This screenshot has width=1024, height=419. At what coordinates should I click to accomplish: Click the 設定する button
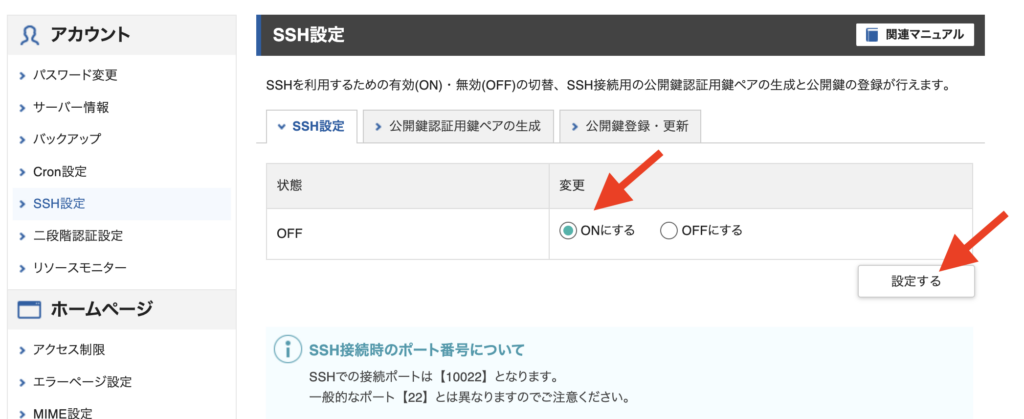916,281
